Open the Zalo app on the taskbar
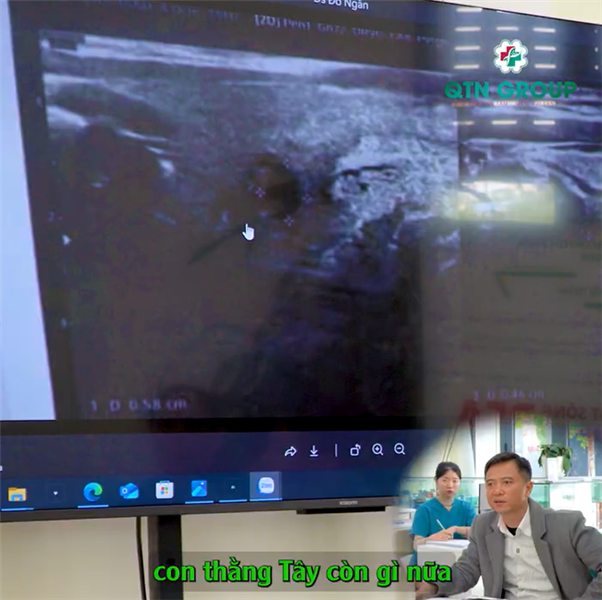The image size is (602, 600). click(x=265, y=486)
